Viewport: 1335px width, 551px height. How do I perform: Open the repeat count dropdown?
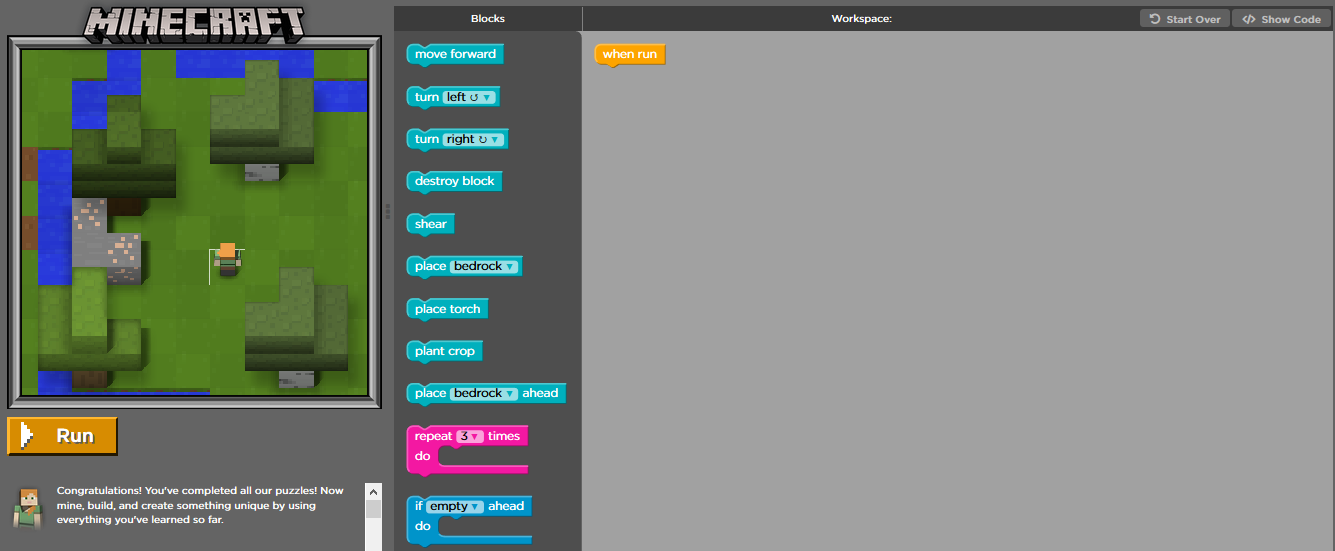[x=469, y=436]
